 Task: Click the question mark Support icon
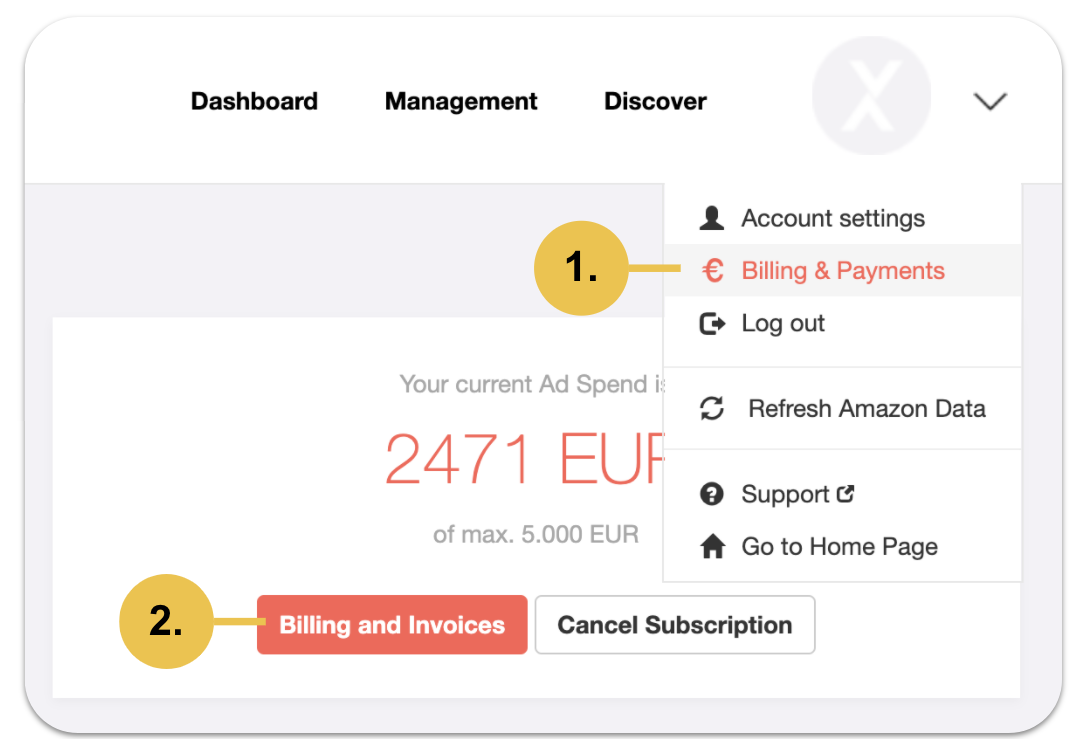[712, 494]
